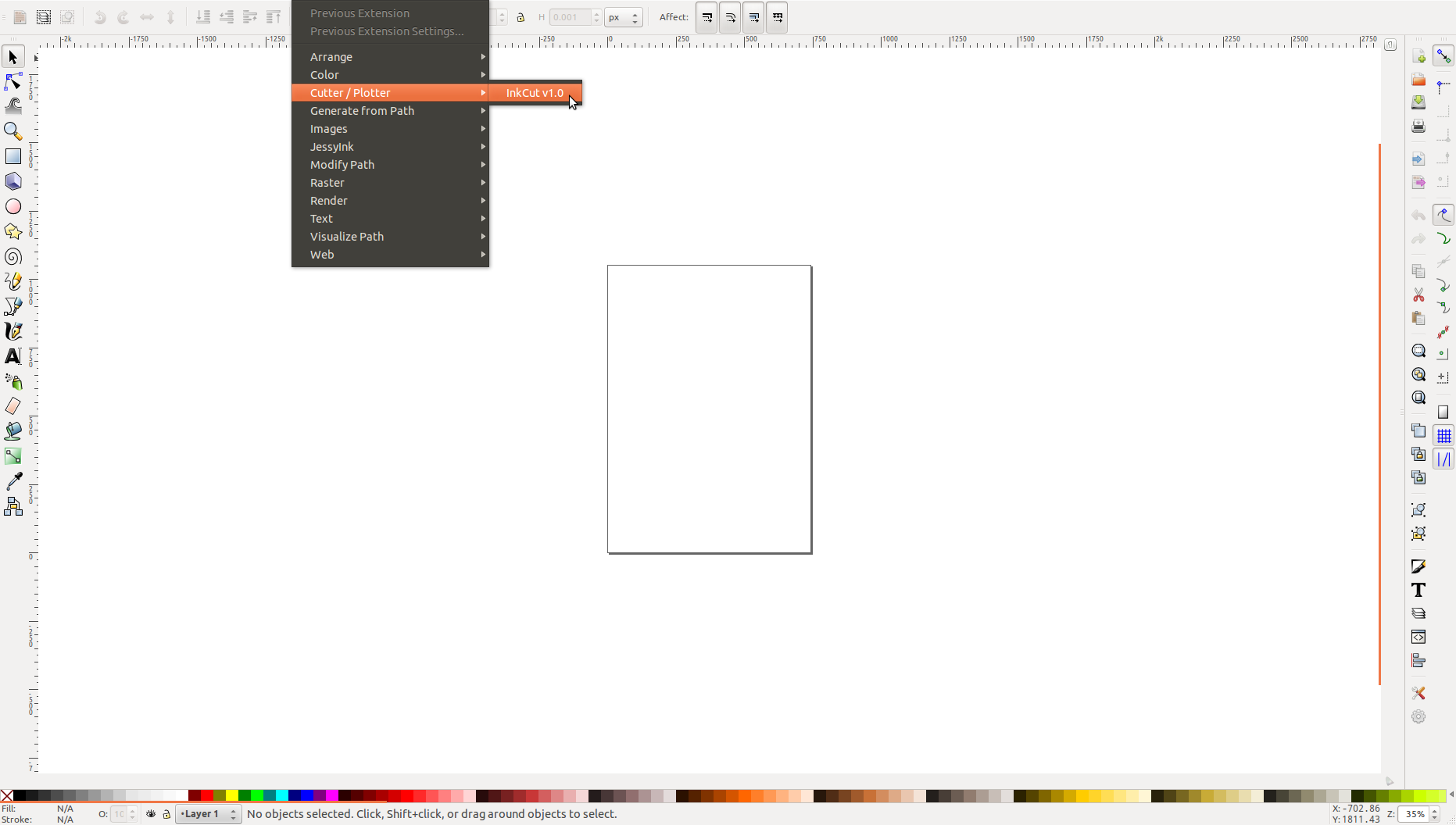Expand the Web submenu
This screenshot has width=1456, height=825.
(x=390, y=255)
